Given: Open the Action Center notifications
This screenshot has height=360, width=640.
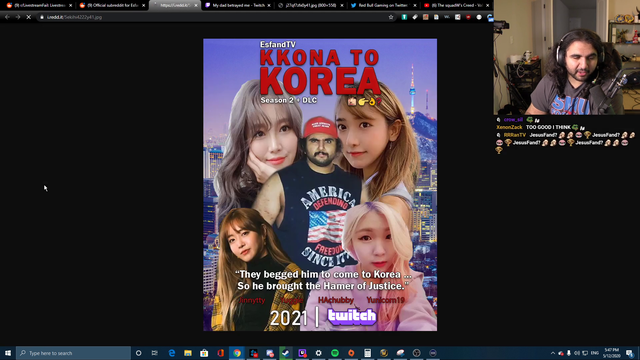Looking at the screenshot, I should (630, 353).
